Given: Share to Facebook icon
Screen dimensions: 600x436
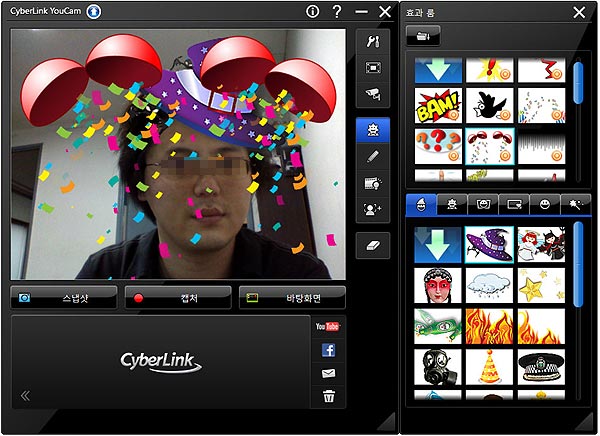Looking at the screenshot, I should click(x=329, y=350).
